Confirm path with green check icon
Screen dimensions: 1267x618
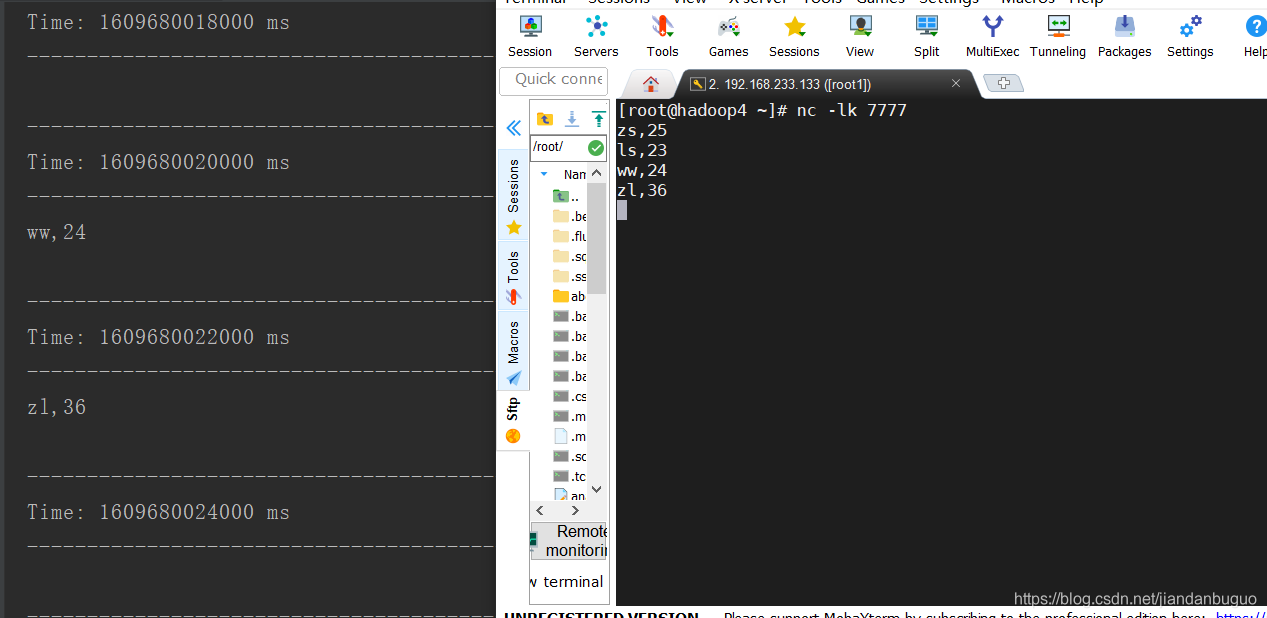click(596, 148)
